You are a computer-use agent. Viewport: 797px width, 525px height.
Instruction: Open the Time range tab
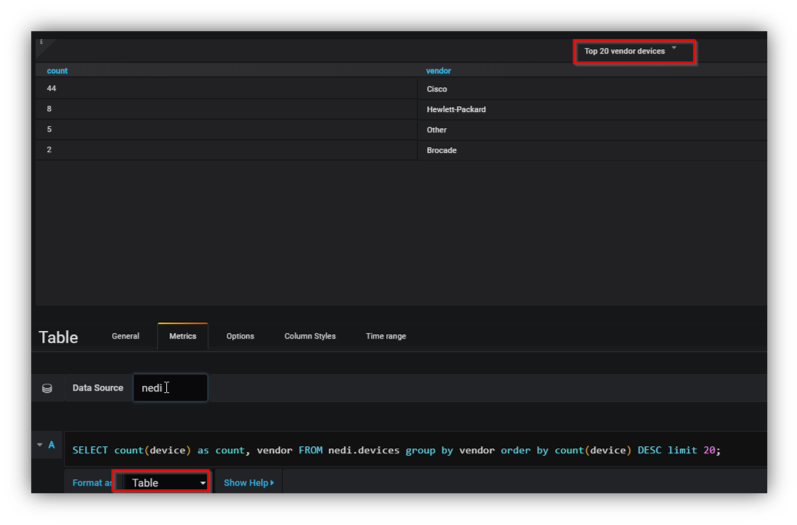point(386,336)
